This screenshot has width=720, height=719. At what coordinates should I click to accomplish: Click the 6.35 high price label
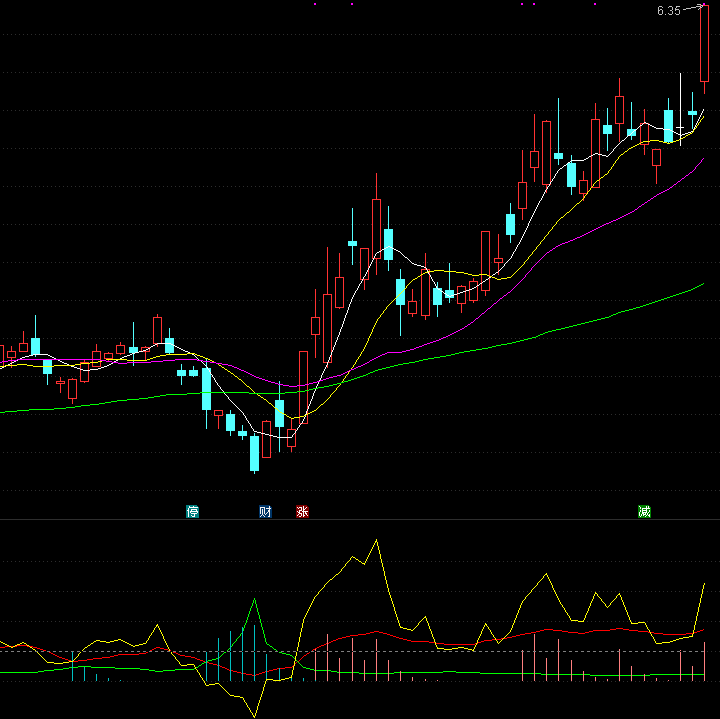[669, 11]
